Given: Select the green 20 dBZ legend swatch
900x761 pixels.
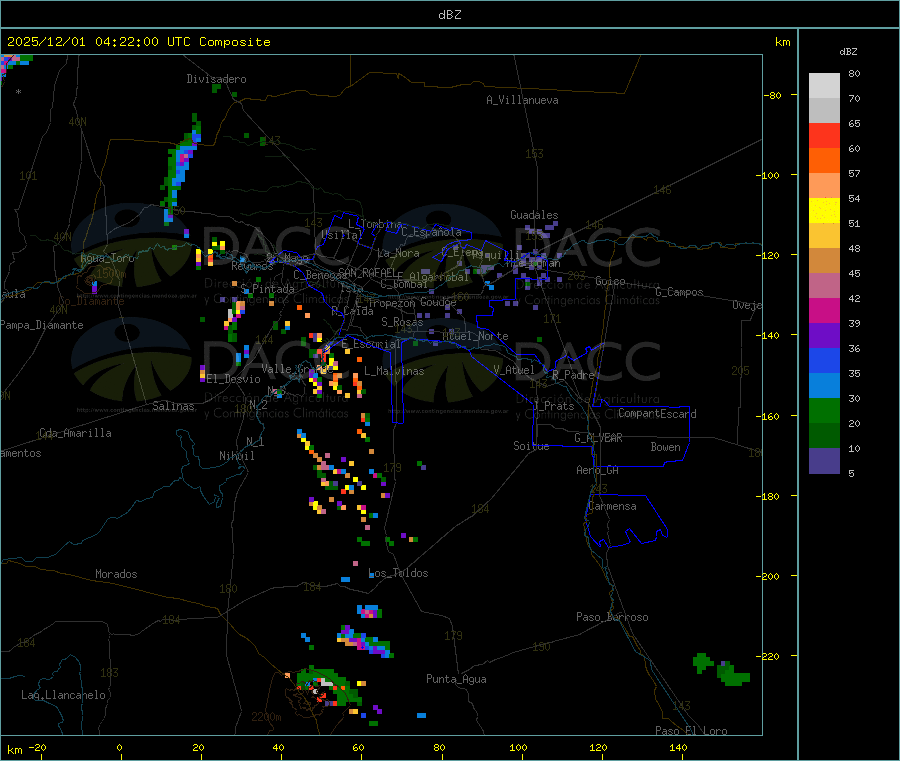Looking at the screenshot, I should pos(824,410).
